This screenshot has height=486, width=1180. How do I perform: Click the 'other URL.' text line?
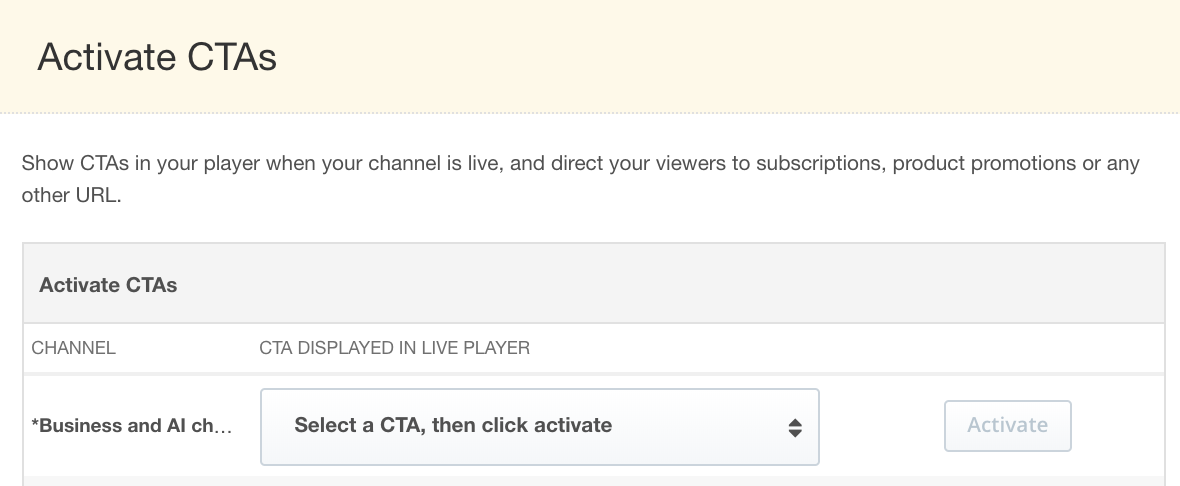click(x=71, y=196)
